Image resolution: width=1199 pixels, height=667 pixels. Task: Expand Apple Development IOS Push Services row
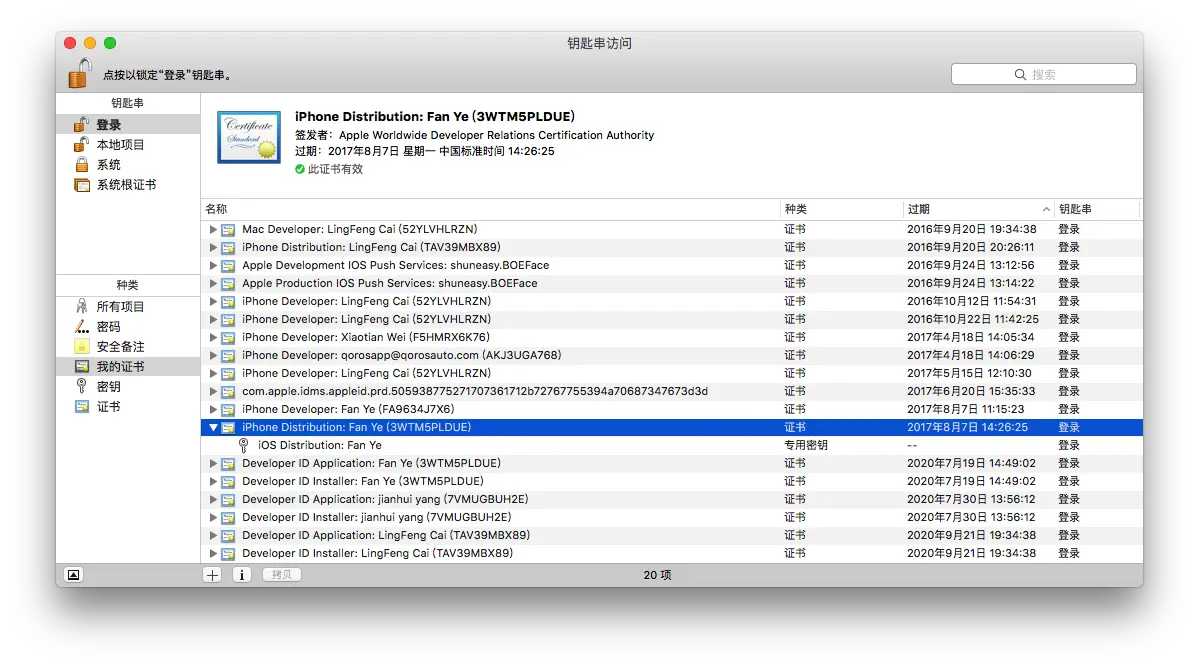pos(213,265)
